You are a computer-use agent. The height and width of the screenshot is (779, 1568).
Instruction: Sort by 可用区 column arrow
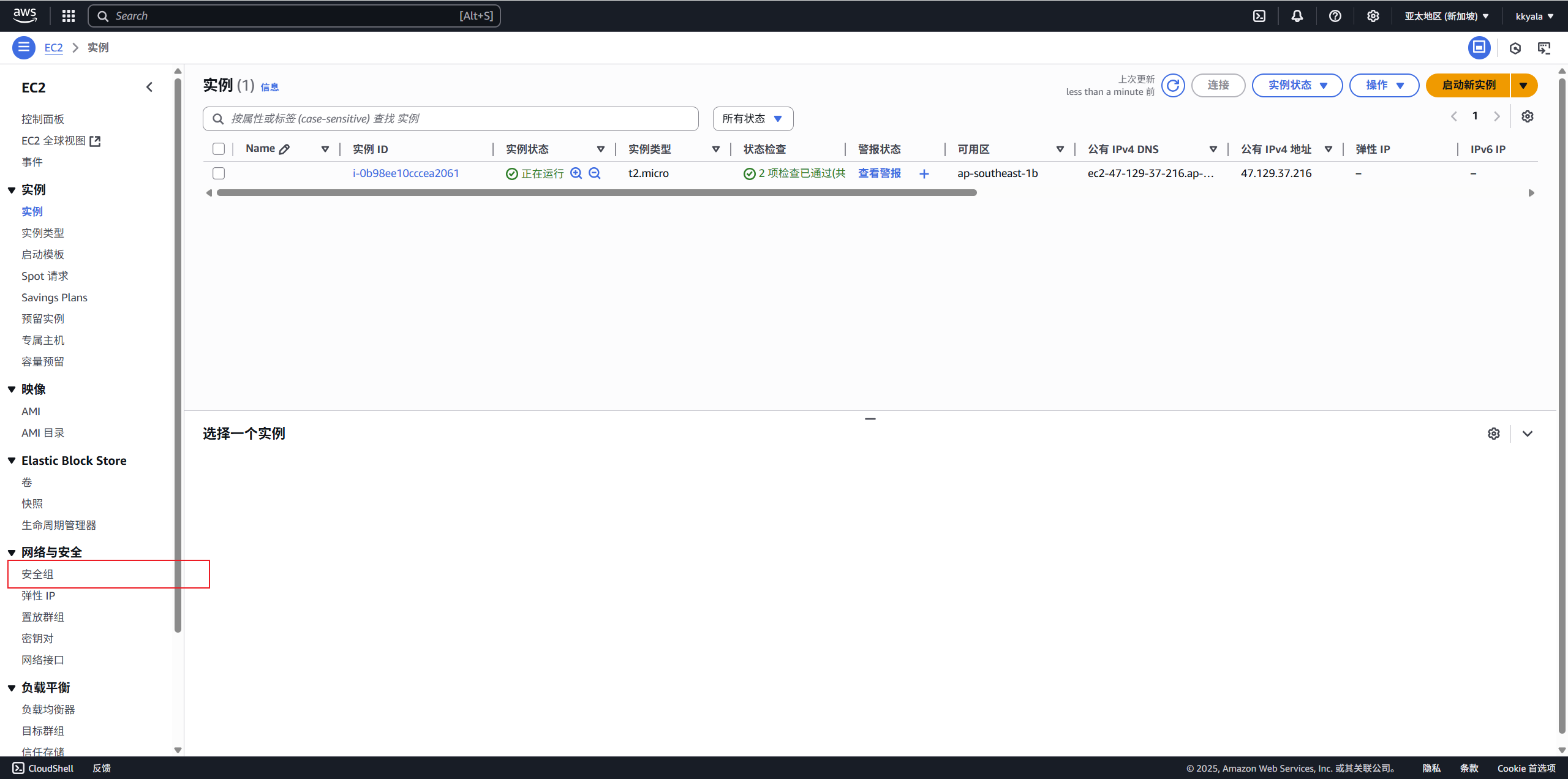coord(1060,149)
